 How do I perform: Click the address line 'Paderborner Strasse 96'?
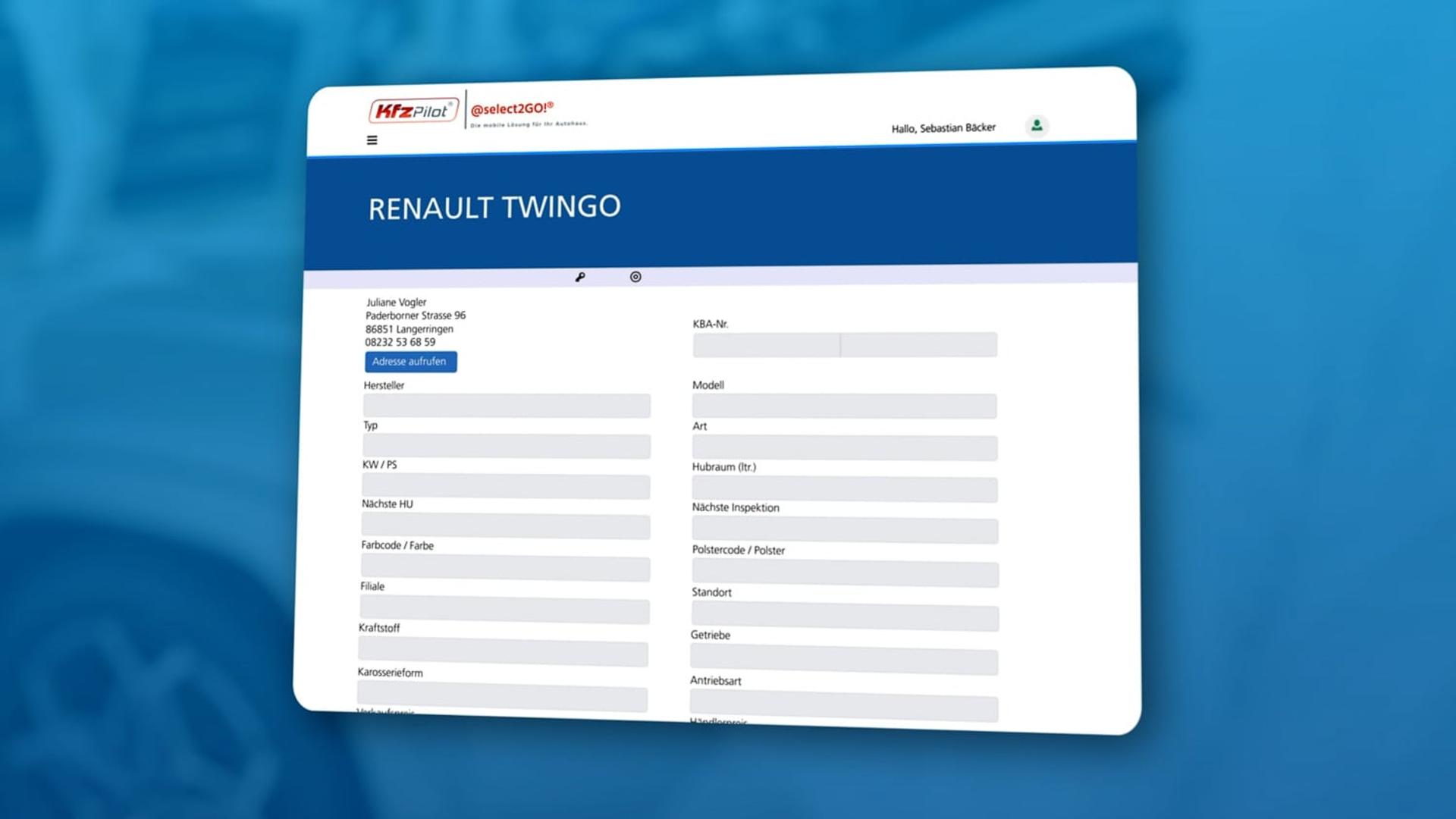(x=416, y=315)
